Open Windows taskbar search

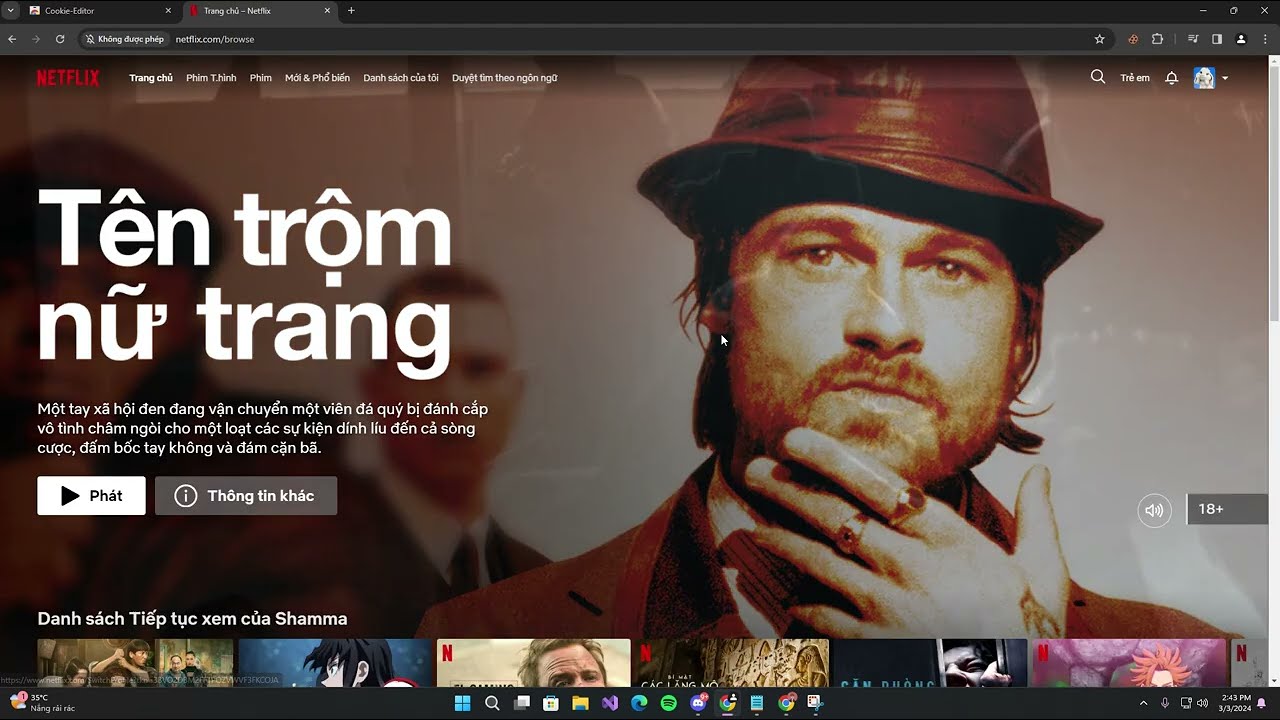[492, 703]
